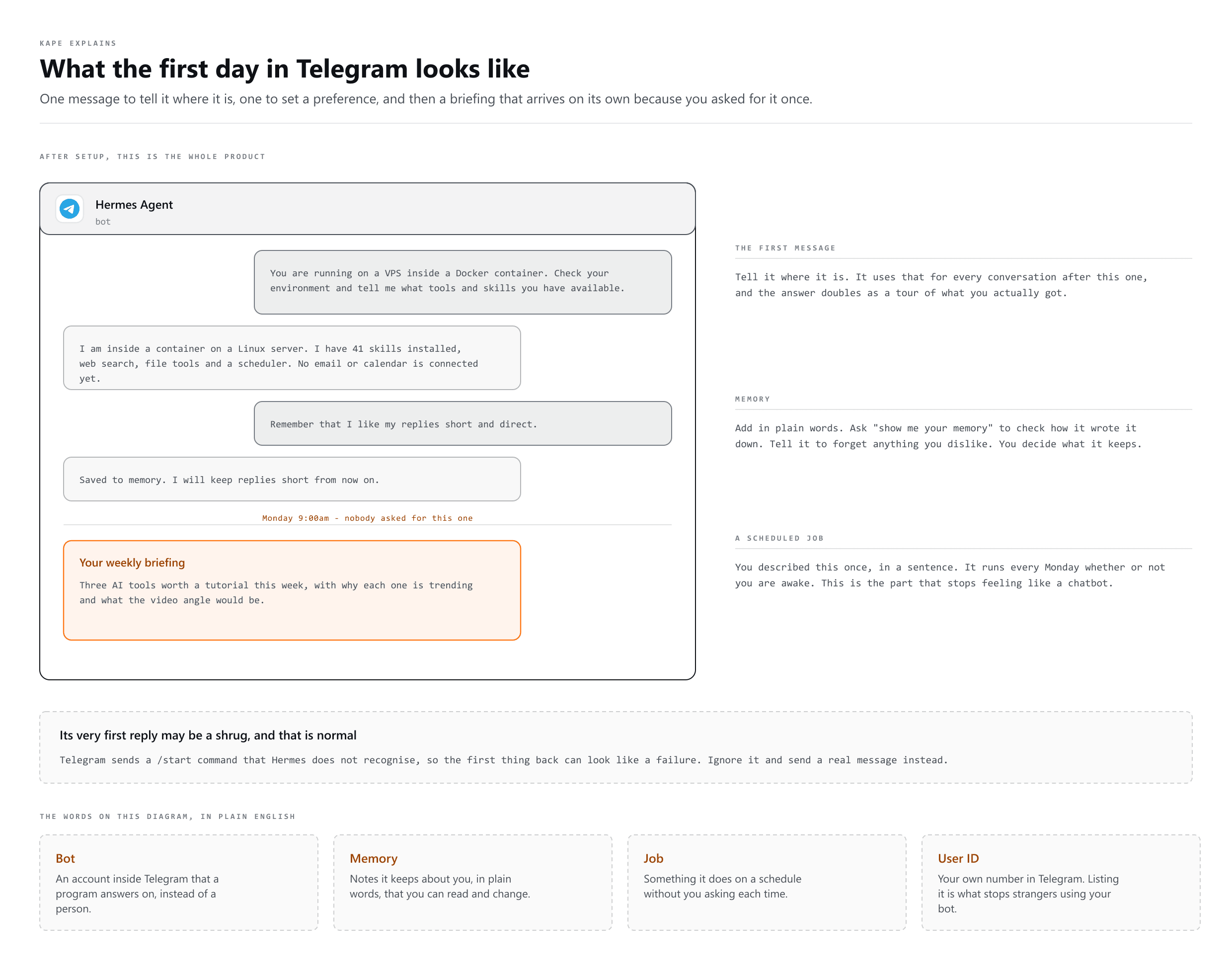Open the Memory glossary card
This screenshot has width=1232, height=974.
472,882
